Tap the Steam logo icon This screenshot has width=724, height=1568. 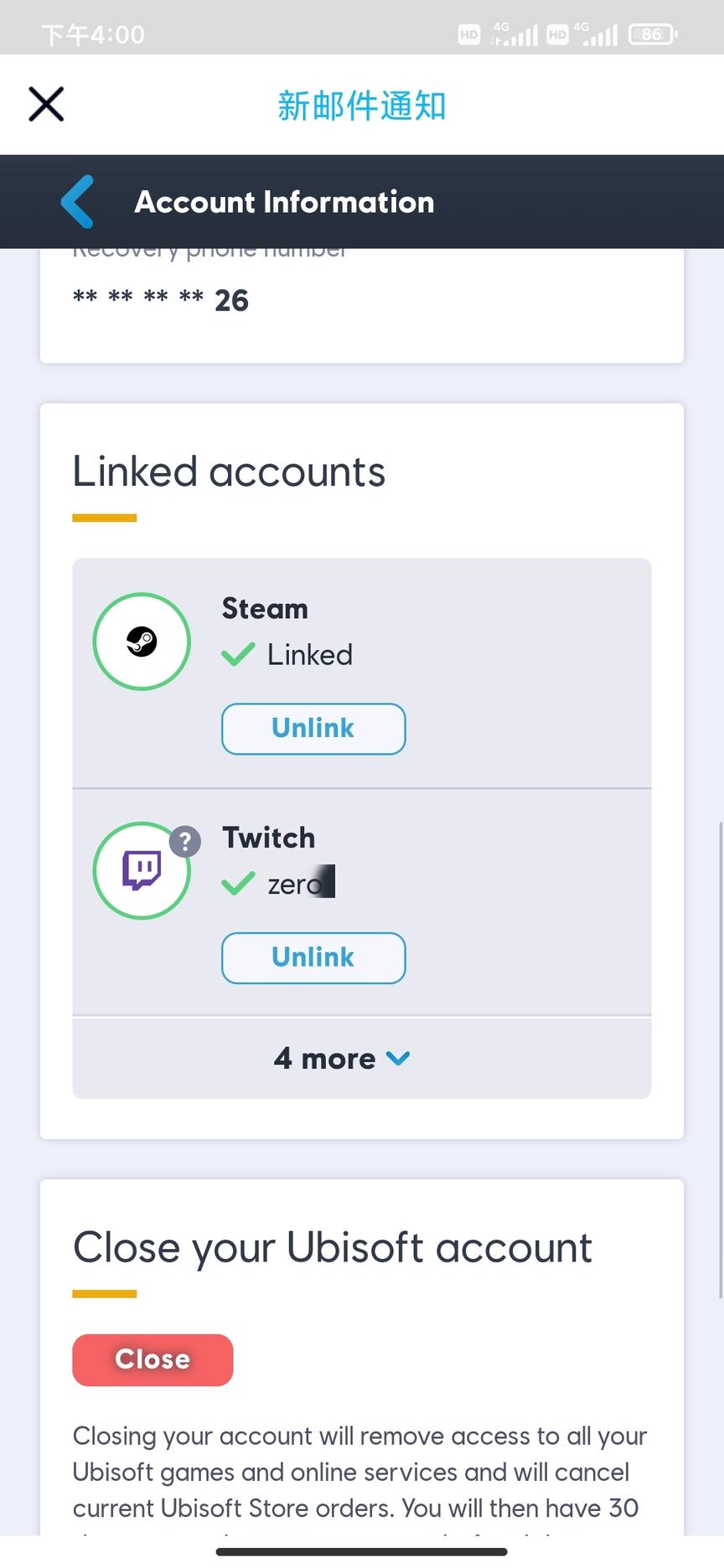142,642
